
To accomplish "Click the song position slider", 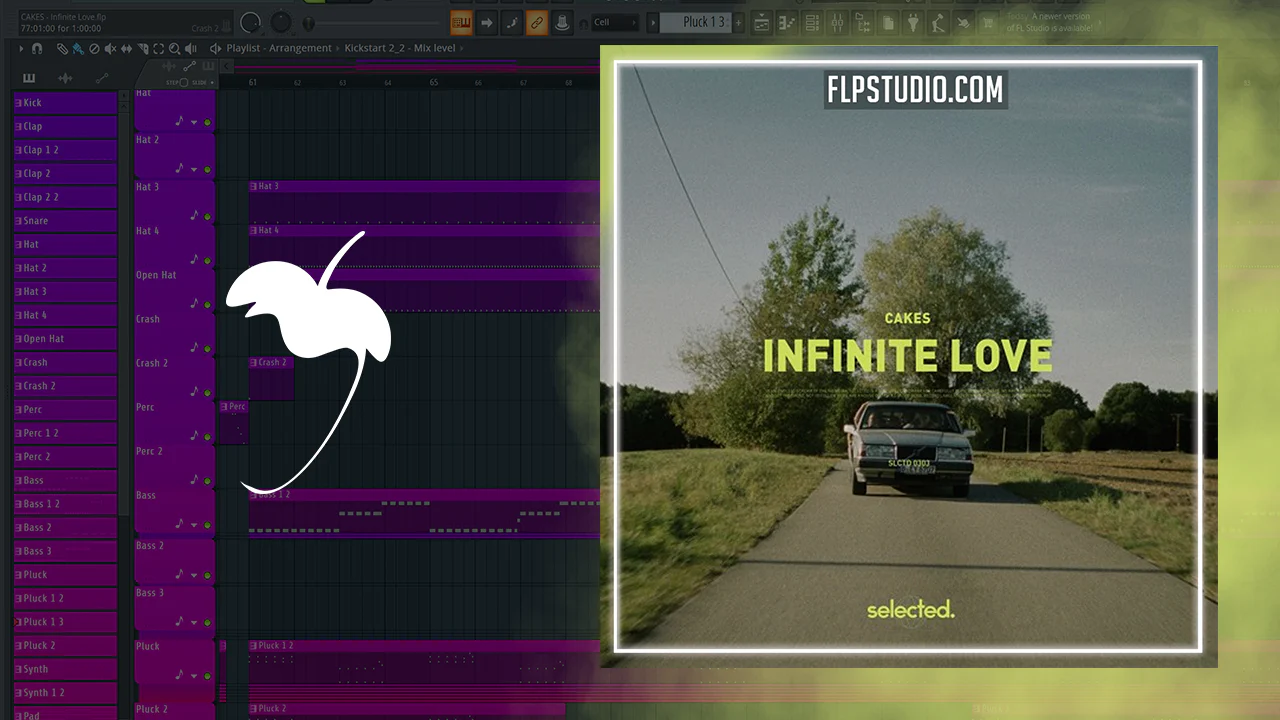I will pos(370,22).
